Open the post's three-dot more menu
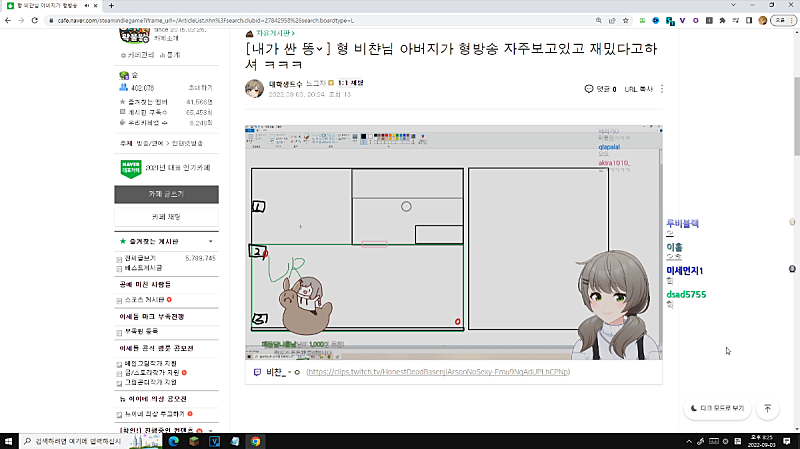 (662, 89)
